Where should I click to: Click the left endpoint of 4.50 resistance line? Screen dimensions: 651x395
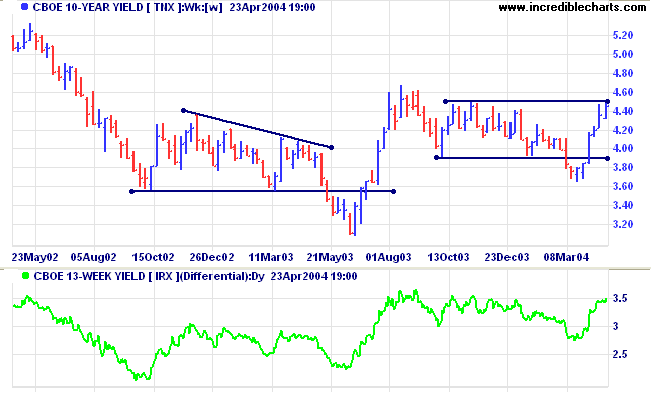point(445,101)
